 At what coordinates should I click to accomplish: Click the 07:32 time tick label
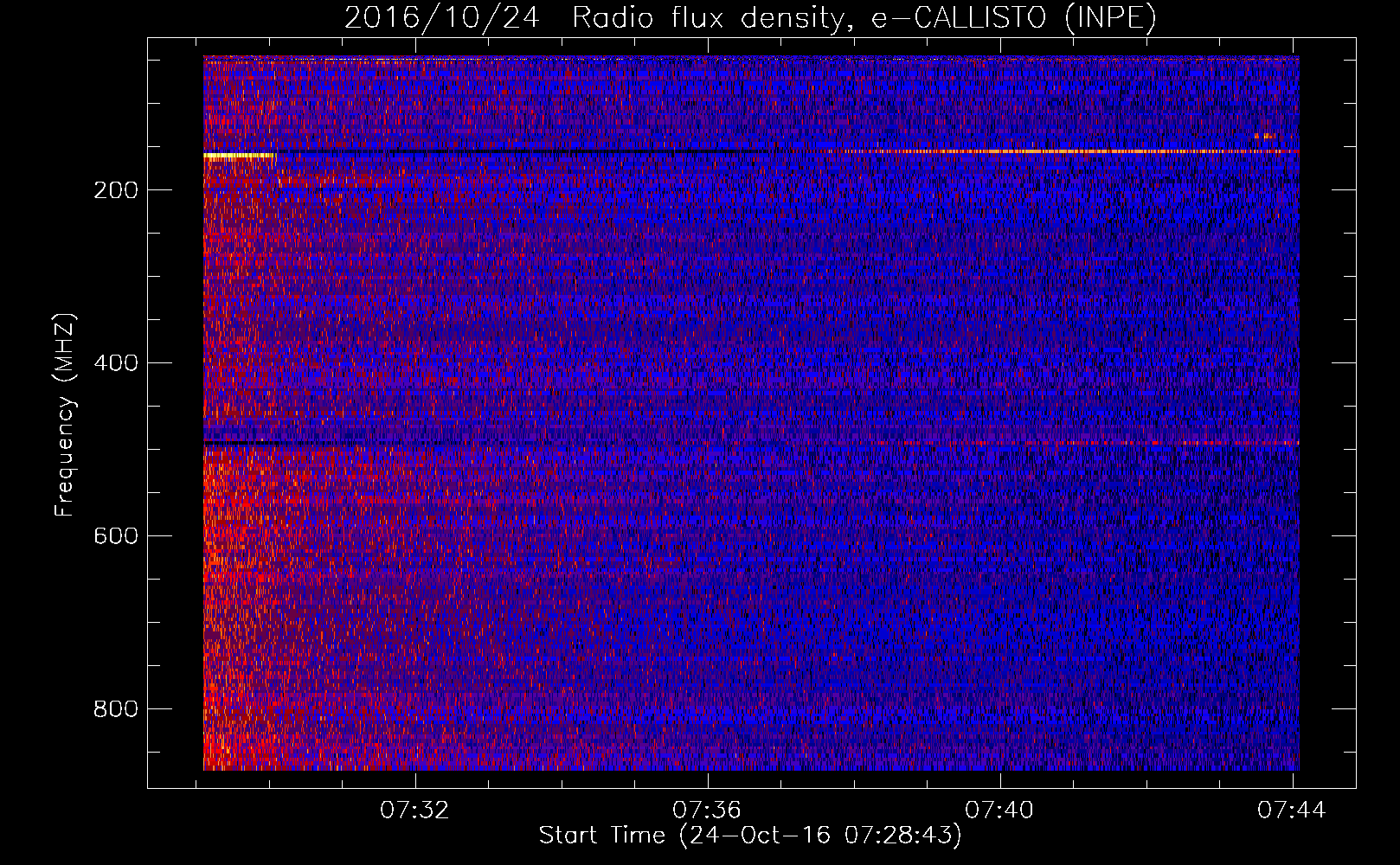click(415, 811)
